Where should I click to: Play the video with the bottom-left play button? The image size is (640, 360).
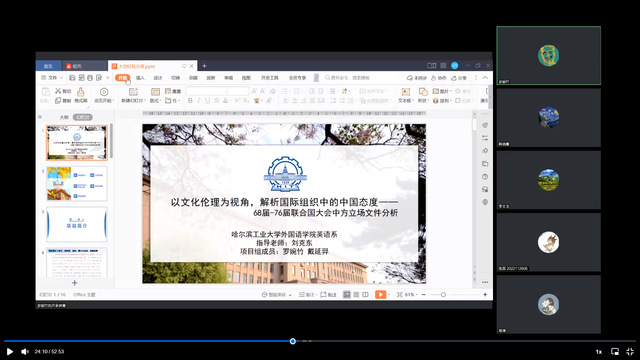point(10,351)
